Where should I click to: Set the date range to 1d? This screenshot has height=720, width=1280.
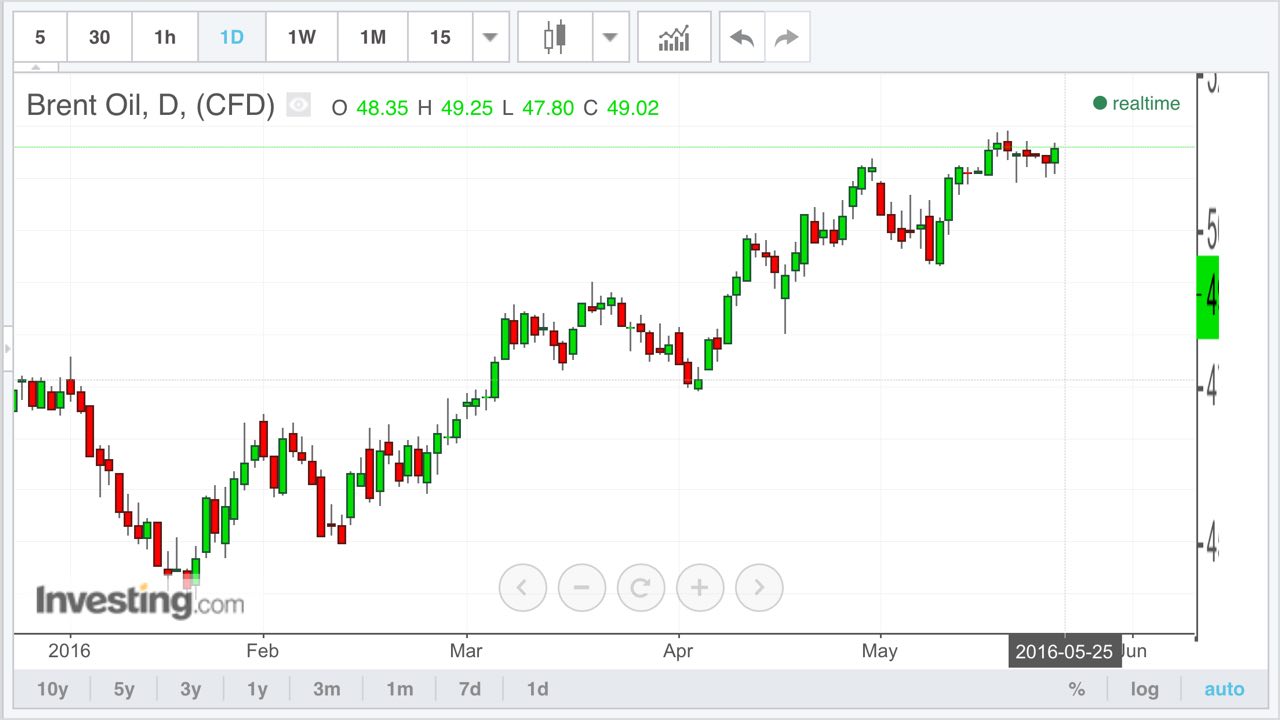click(537, 689)
